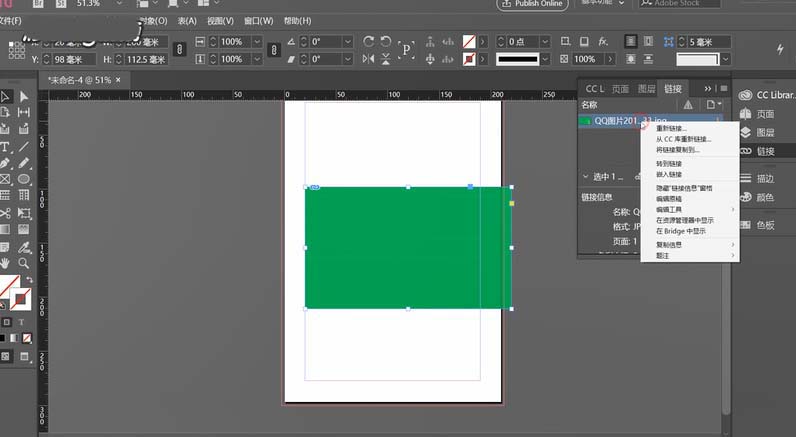
Task: Toggle formatting affects text T button
Action: (x=21, y=322)
